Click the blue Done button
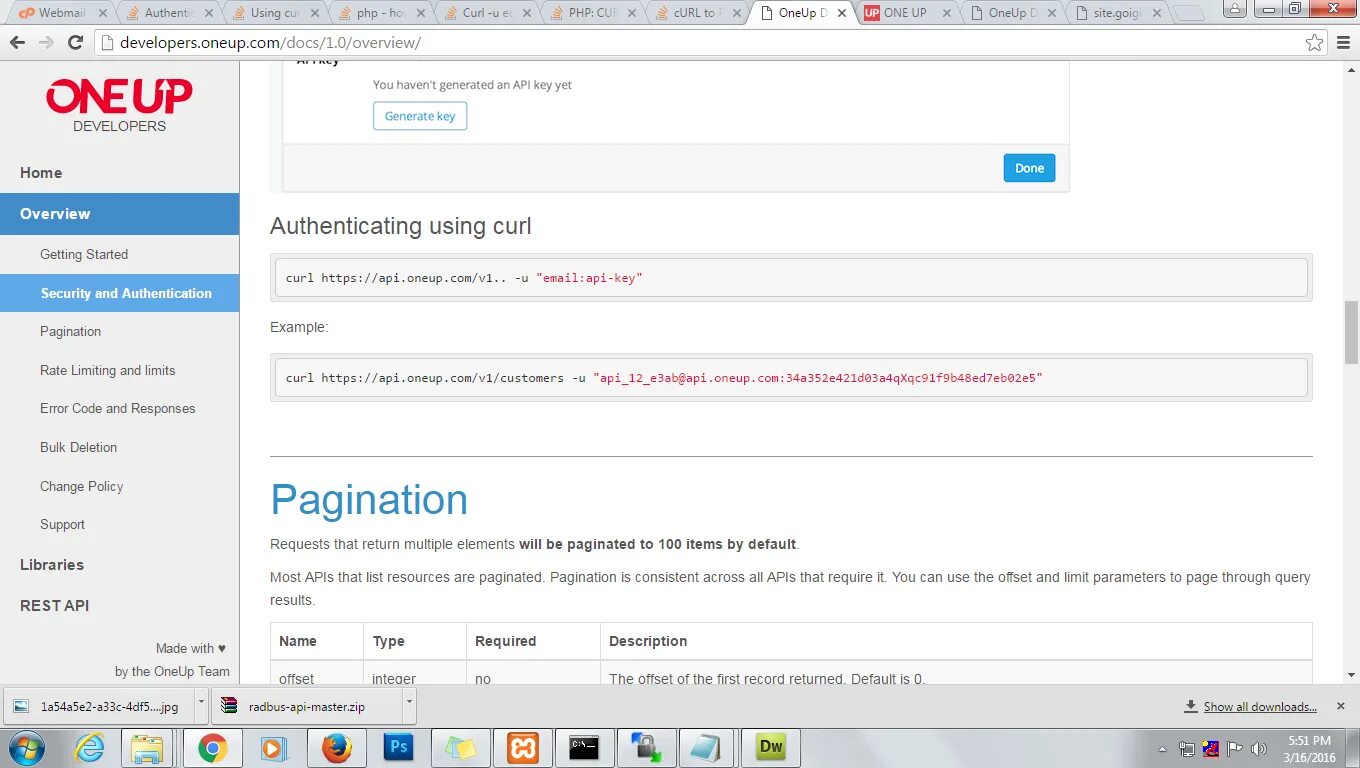Image resolution: width=1360 pixels, height=768 pixels. 1029,168
